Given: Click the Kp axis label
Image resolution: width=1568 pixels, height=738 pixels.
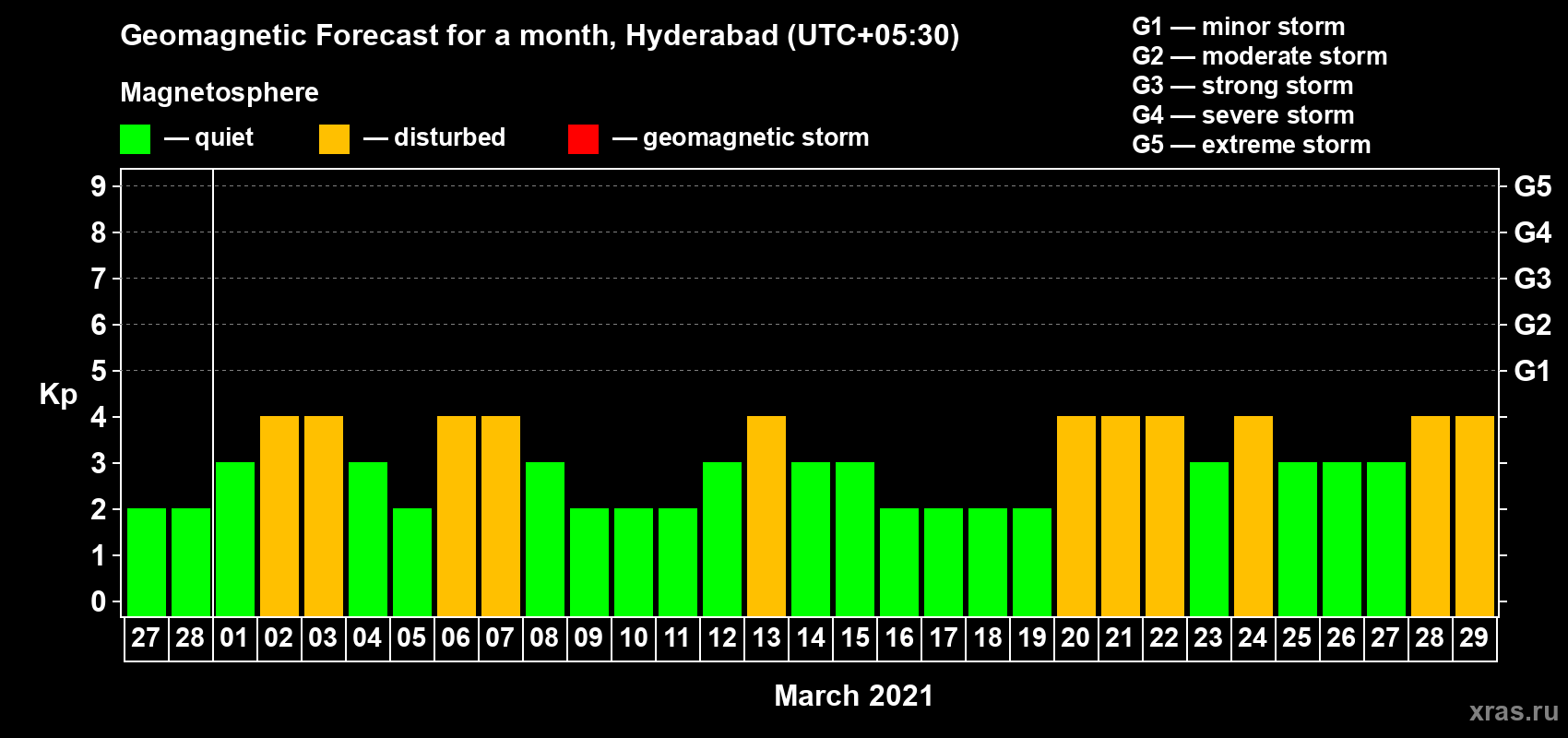Looking at the screenshot, I should coord(58,395).
